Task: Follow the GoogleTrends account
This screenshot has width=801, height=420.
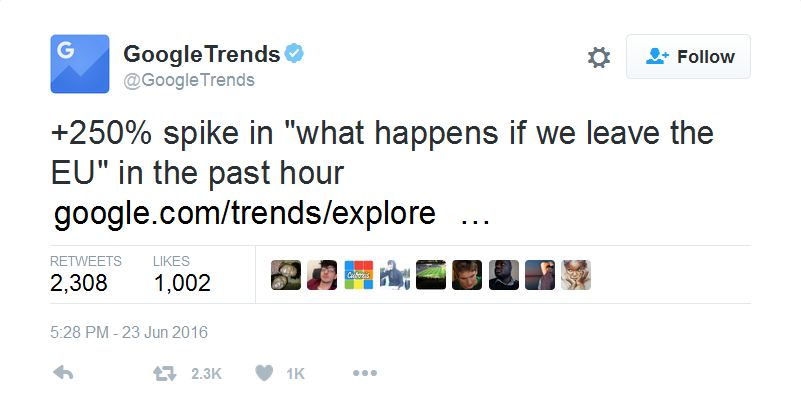Action: 689,57
